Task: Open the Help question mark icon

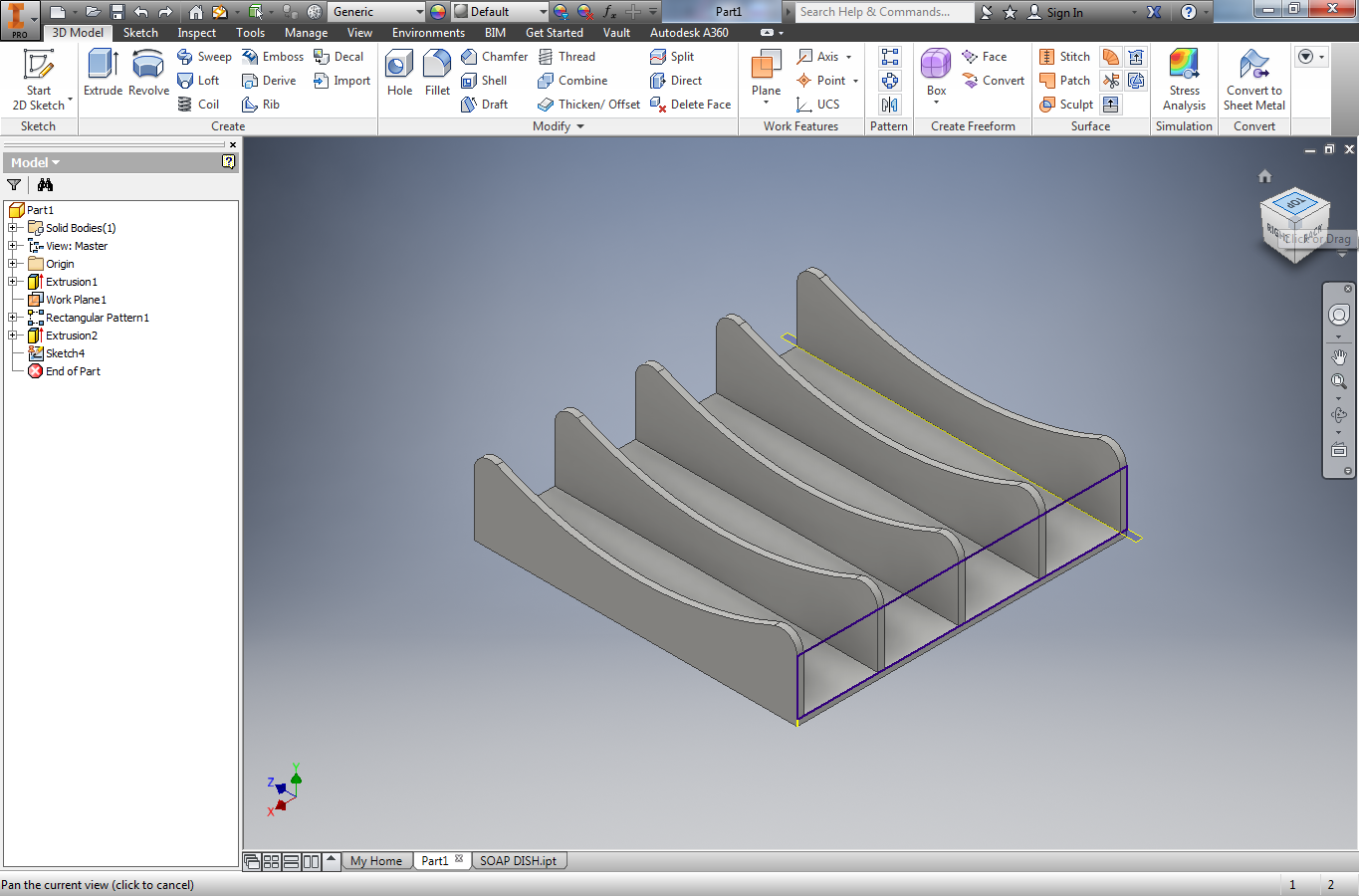Action: [x=1189, y=12]
